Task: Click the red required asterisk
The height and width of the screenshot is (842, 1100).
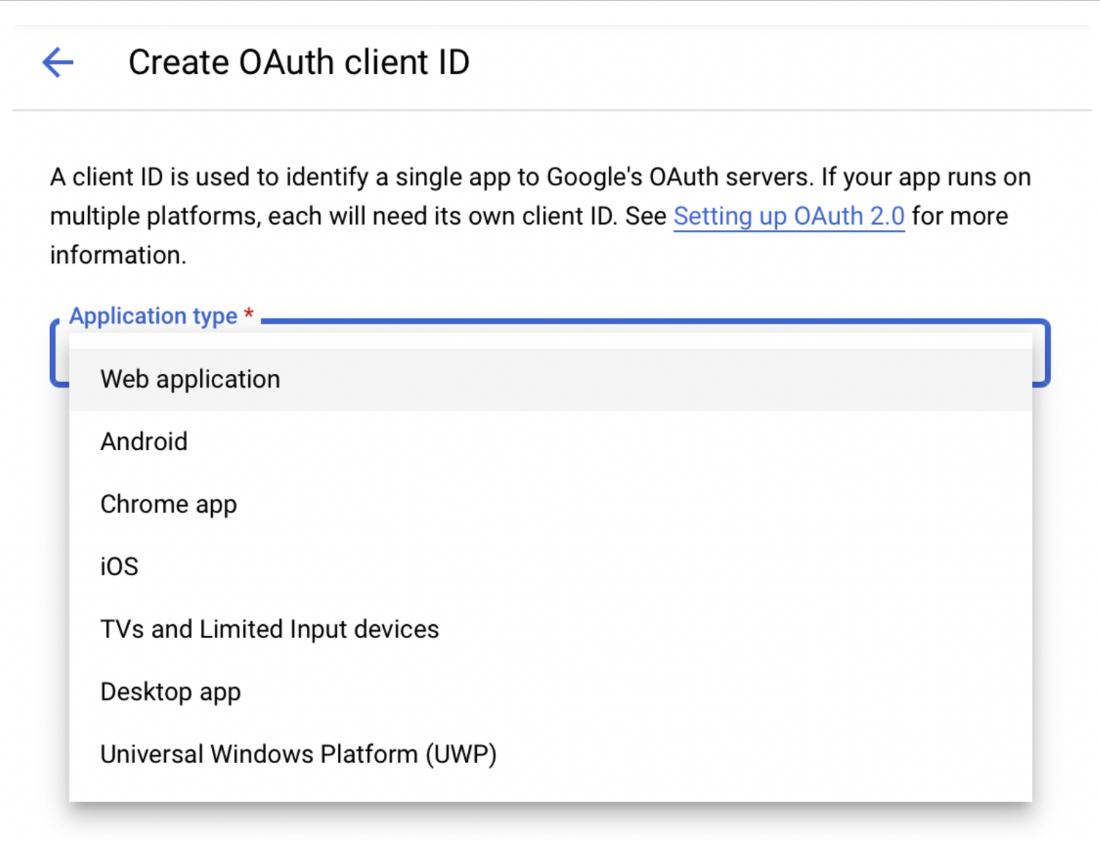Action: [x=249, y=317]
